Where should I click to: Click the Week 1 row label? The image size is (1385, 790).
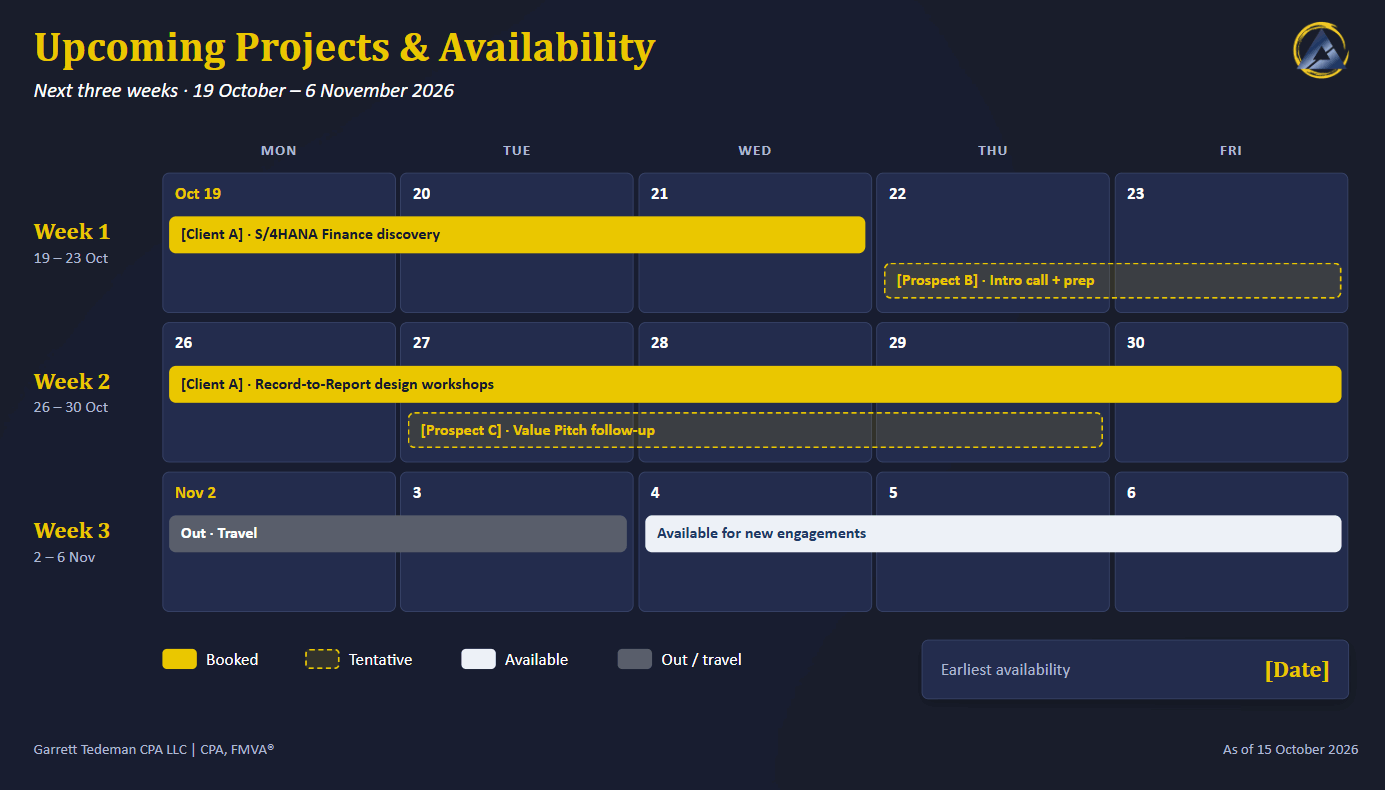[x=72, y=232]
